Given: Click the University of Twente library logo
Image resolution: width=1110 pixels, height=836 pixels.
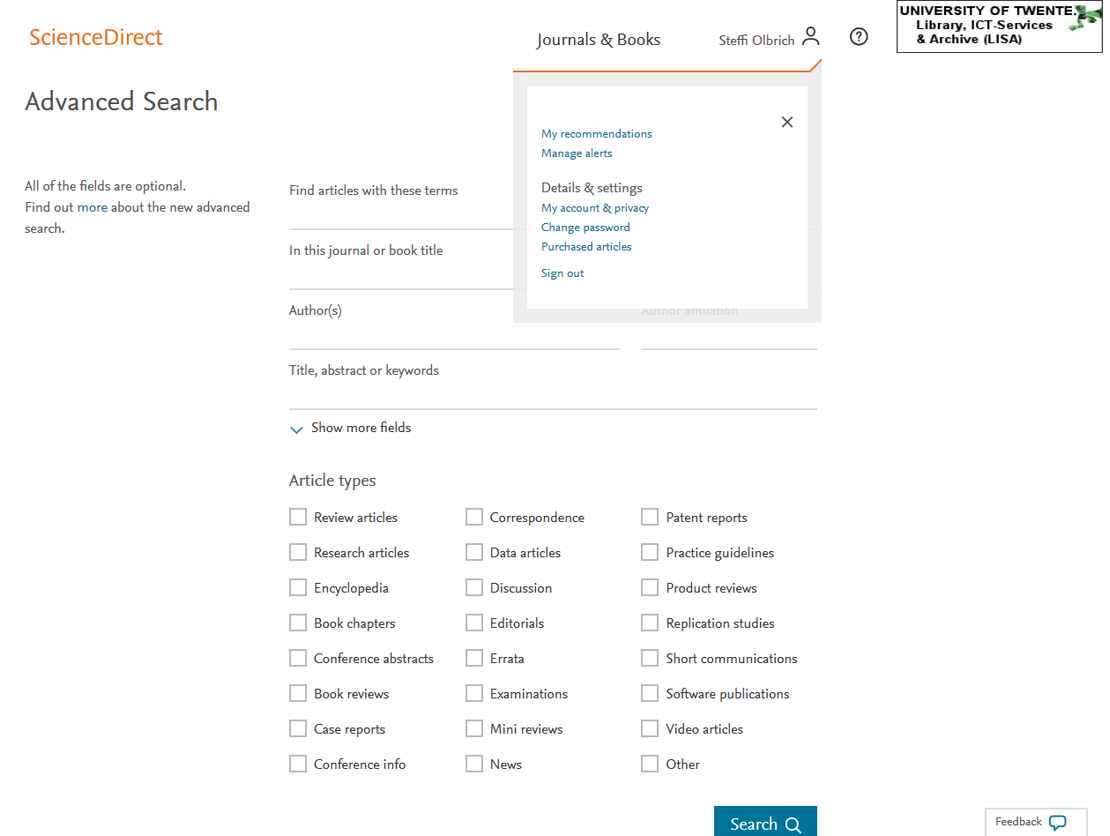Looking at the screenshot, I should click(x=999, y=26).
